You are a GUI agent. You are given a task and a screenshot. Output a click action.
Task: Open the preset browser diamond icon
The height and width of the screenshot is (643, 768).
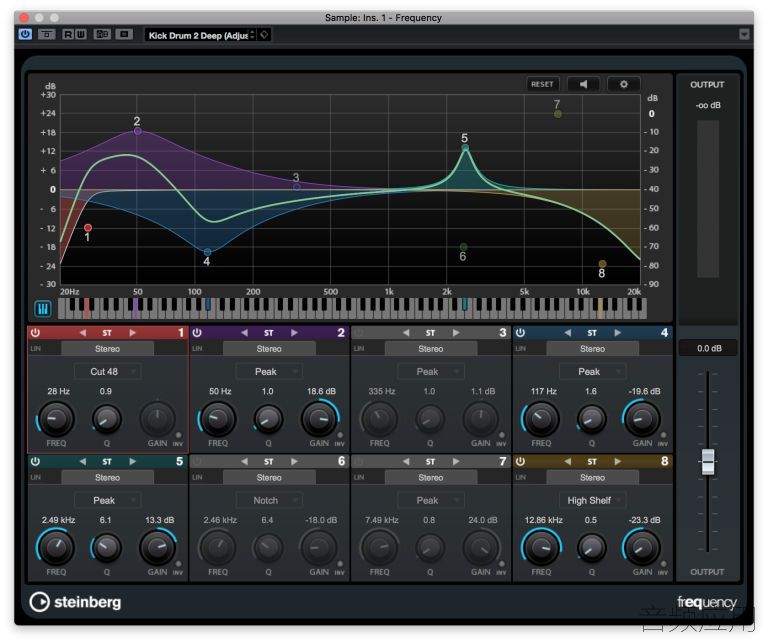[x=264, y=35]
